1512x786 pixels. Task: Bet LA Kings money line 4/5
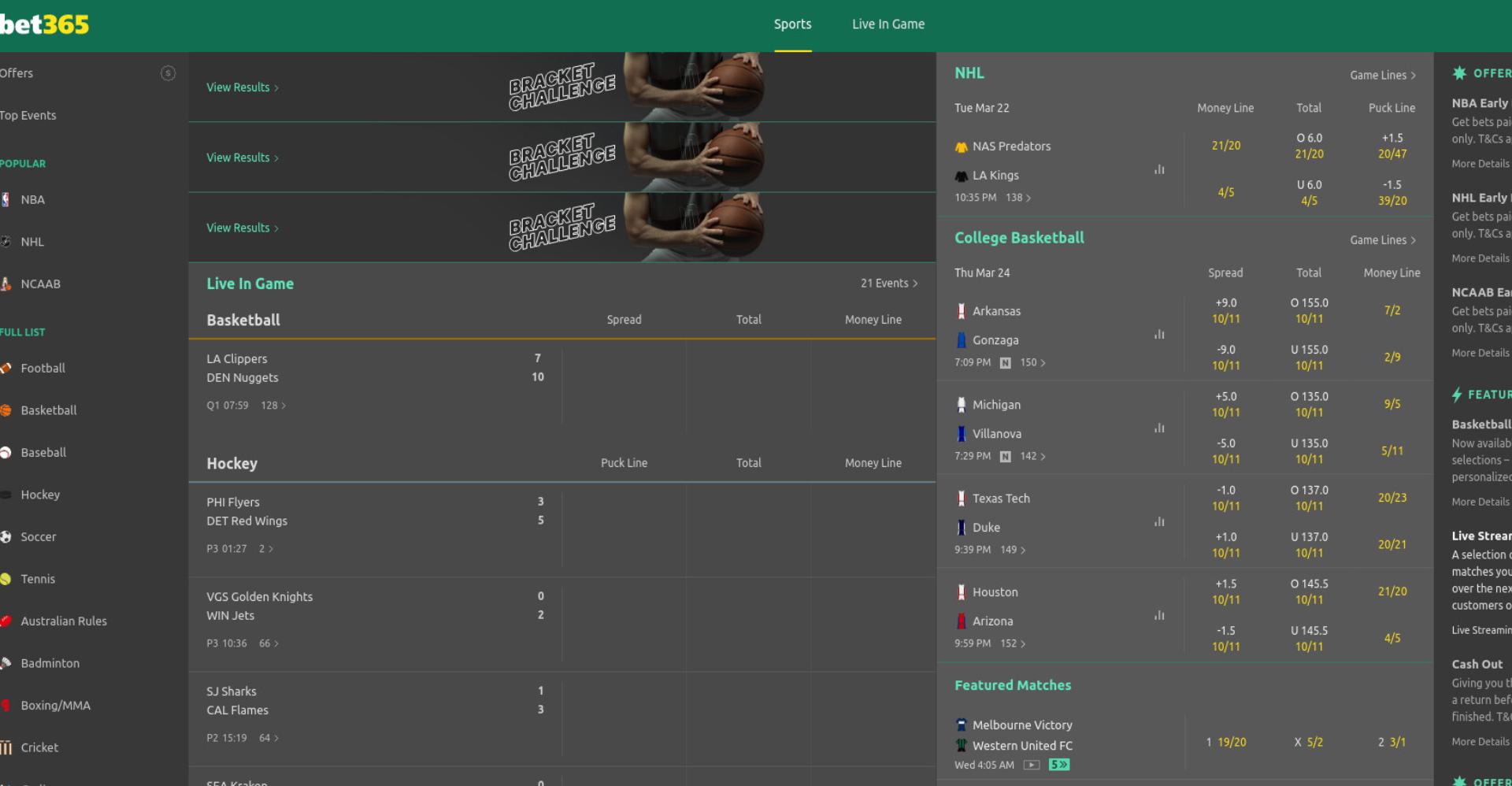coord(1225,192)
